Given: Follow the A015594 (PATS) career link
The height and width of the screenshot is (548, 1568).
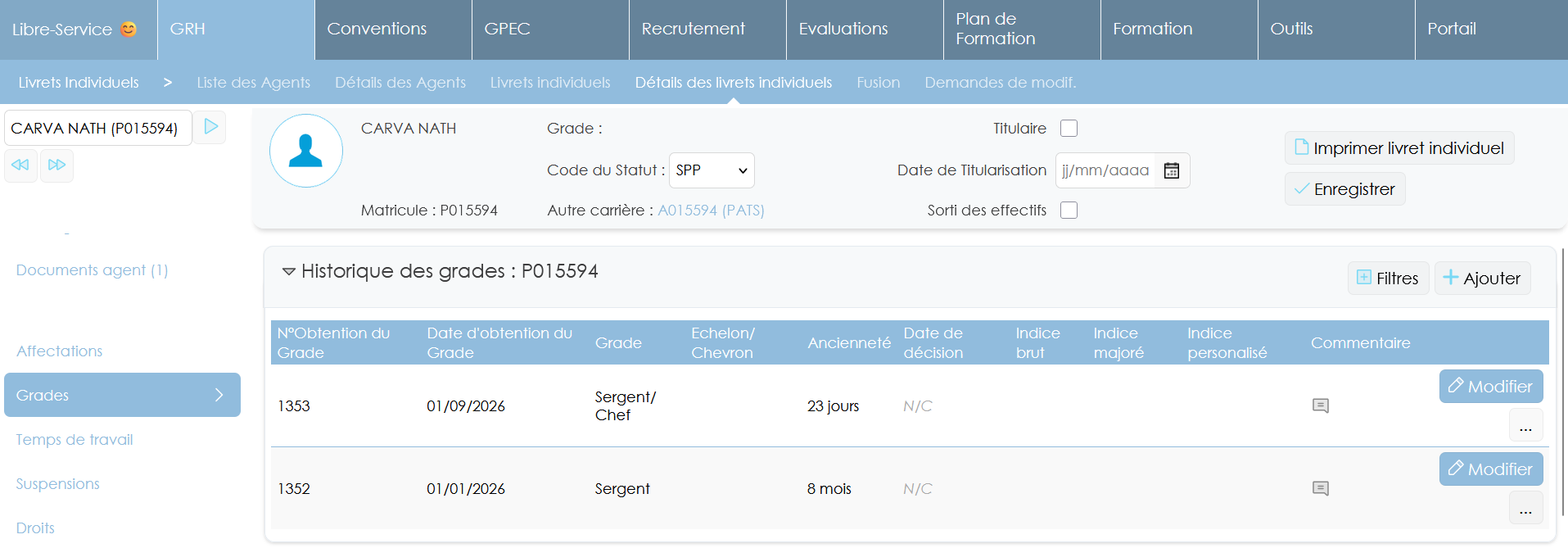Looking at the screenshot, I should pyautogui.click(x=711, y=211).
